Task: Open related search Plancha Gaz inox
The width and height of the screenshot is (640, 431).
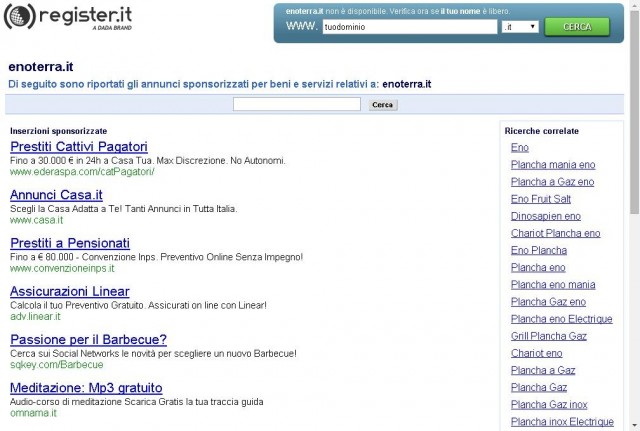Action: [x=549, y=404]
